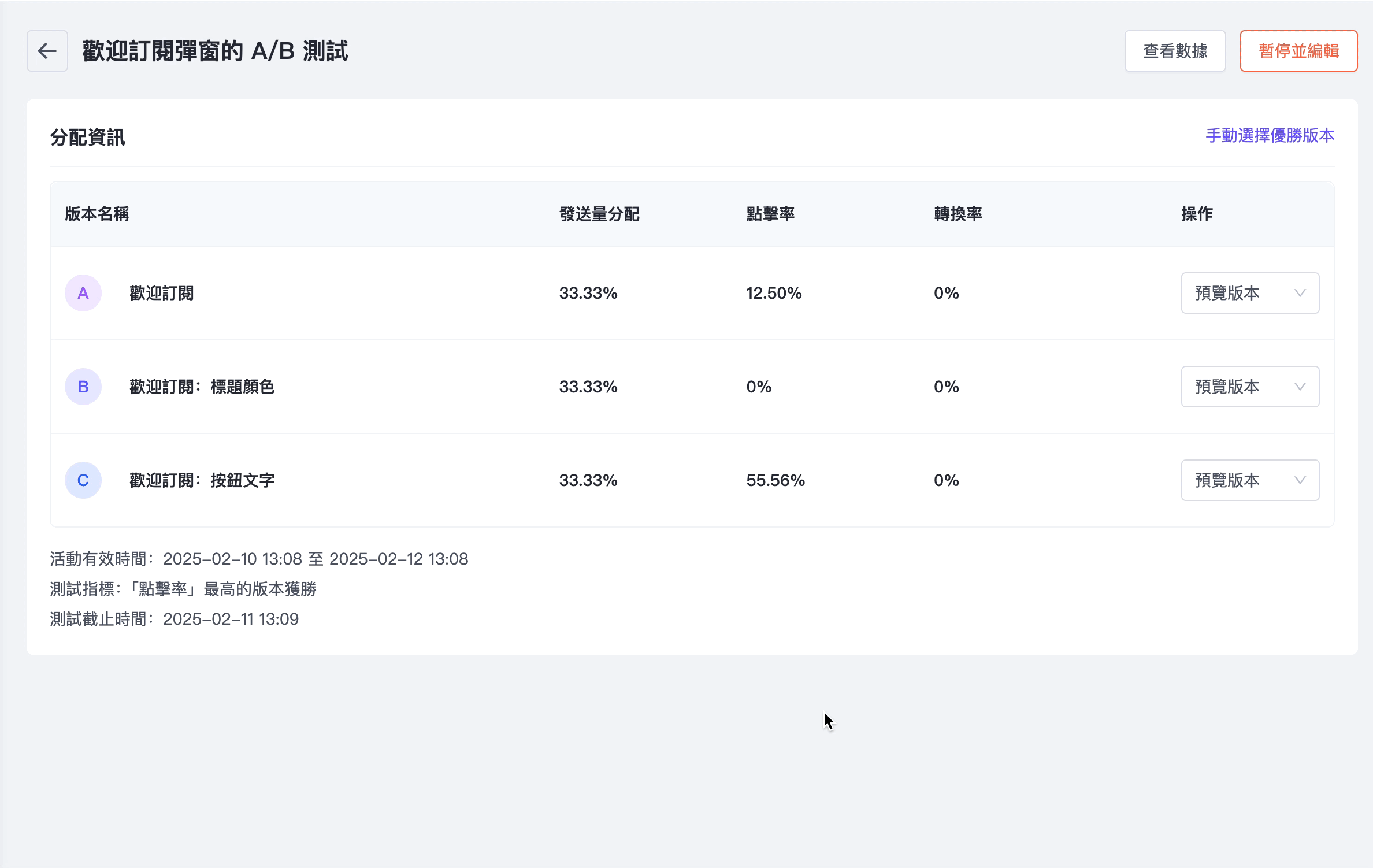The image size is (1373, 868).
Task: Click the 發送量分配 column header
Action: [599, 214]
